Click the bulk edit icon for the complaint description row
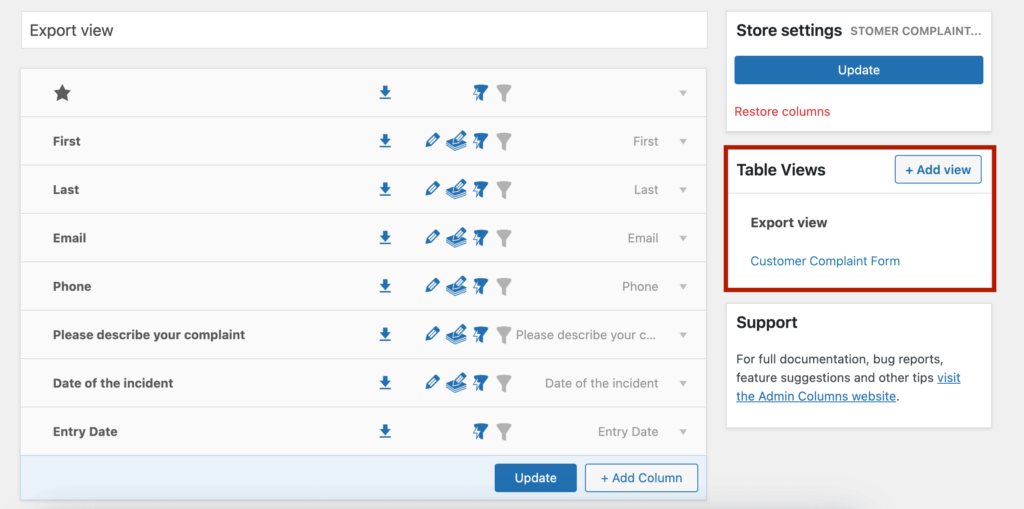The image size is (1024, 509). (x=456, y=334)
